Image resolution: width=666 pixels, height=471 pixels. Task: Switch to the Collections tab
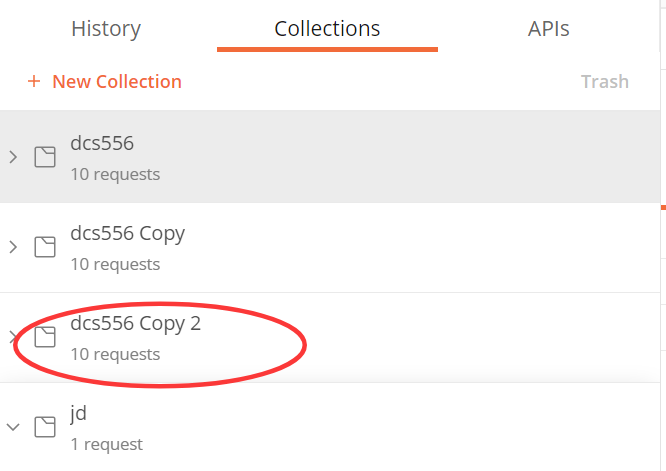[327, 29]
